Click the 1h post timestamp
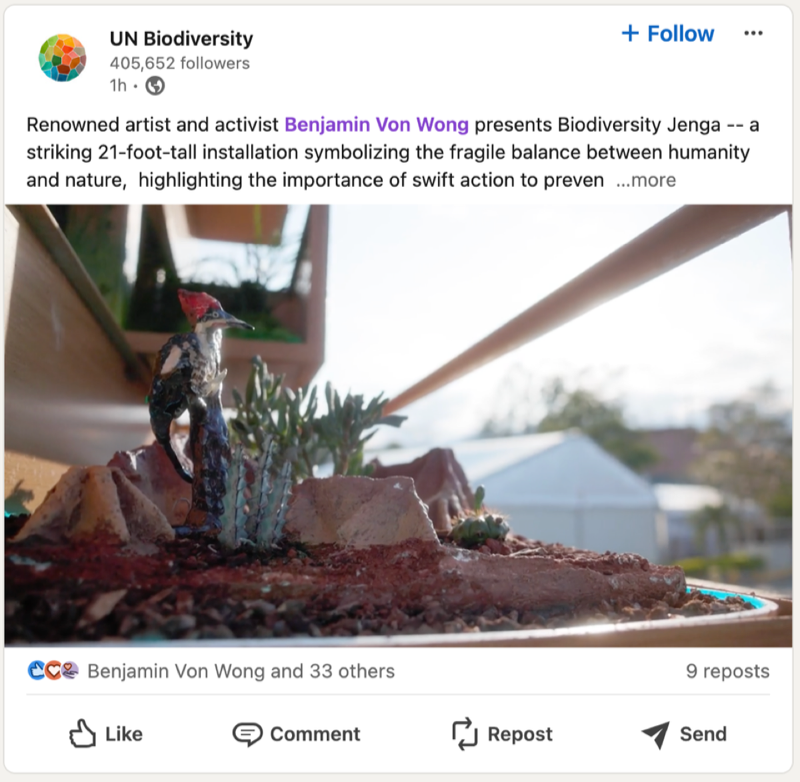Image resolution: width=800 pixels, height=782 pixels. point(118,86)
